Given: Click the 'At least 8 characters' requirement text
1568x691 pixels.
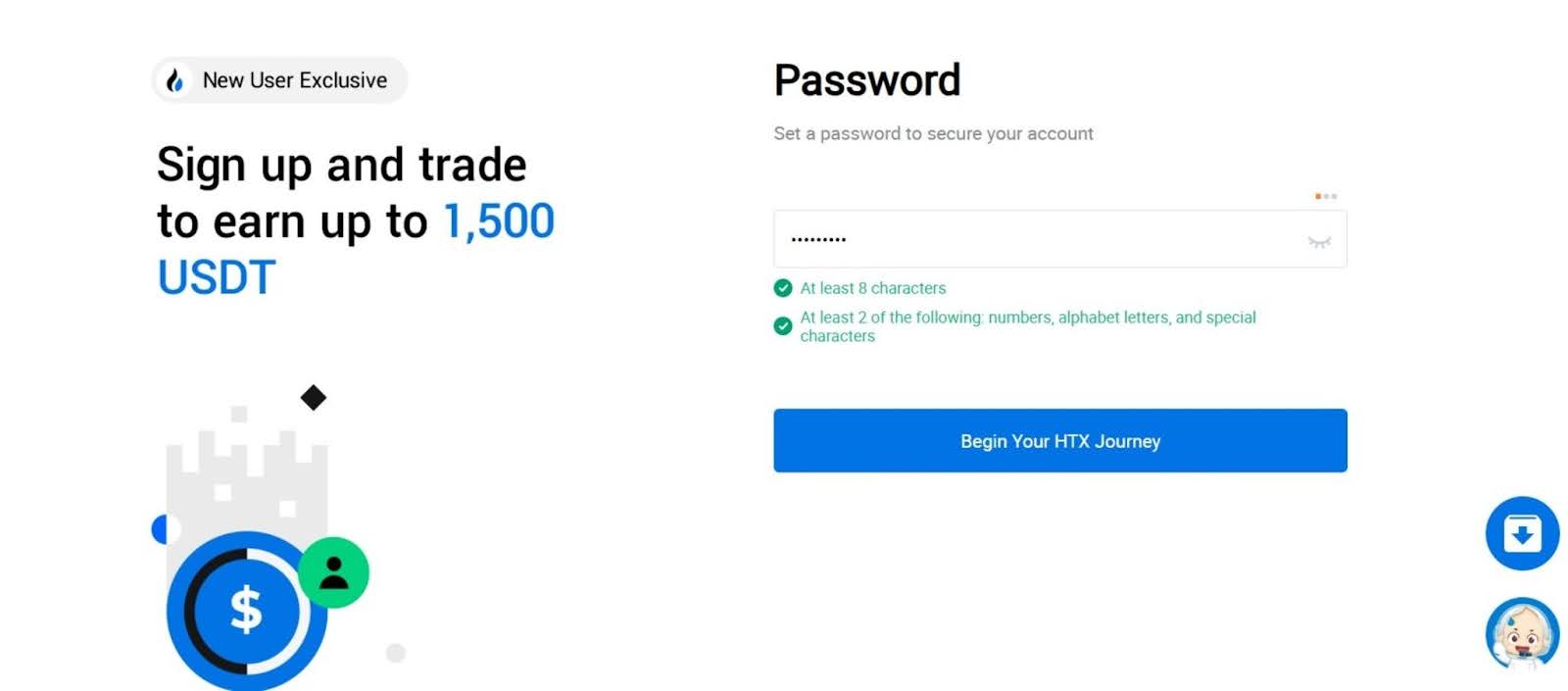Looking at the screenshot, I should pyautogui.click(x=872, y=288).
